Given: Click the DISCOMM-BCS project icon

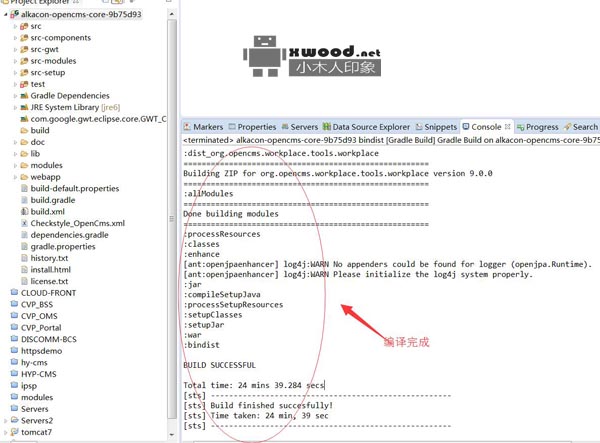Looking at the screenshot, I should click(15, 339).
